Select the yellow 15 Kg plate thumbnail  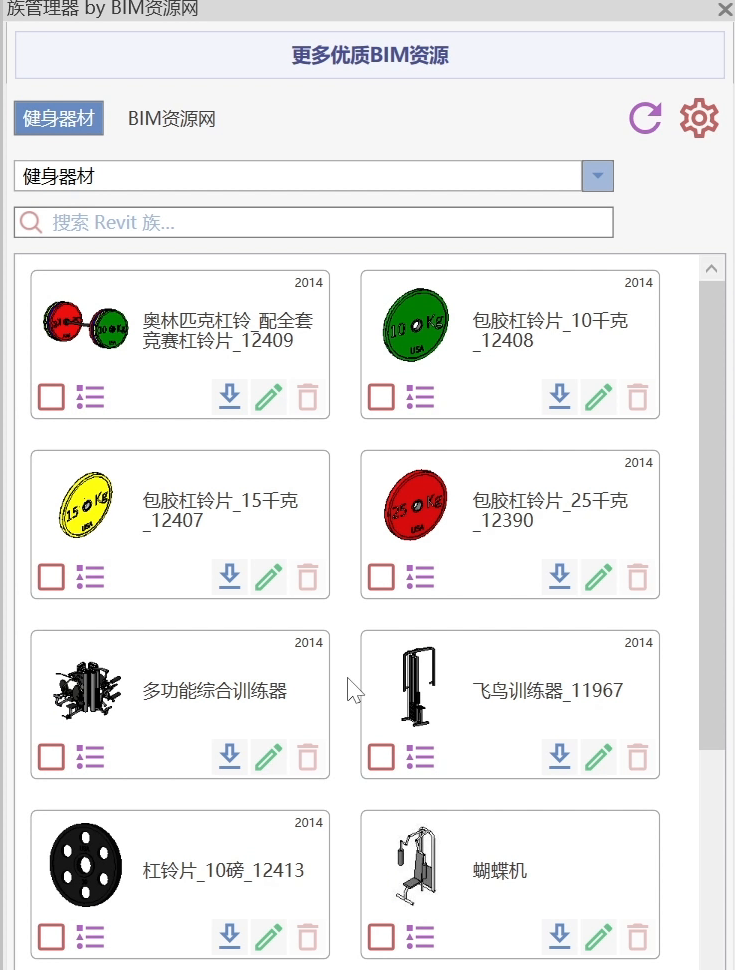(86, 505)
